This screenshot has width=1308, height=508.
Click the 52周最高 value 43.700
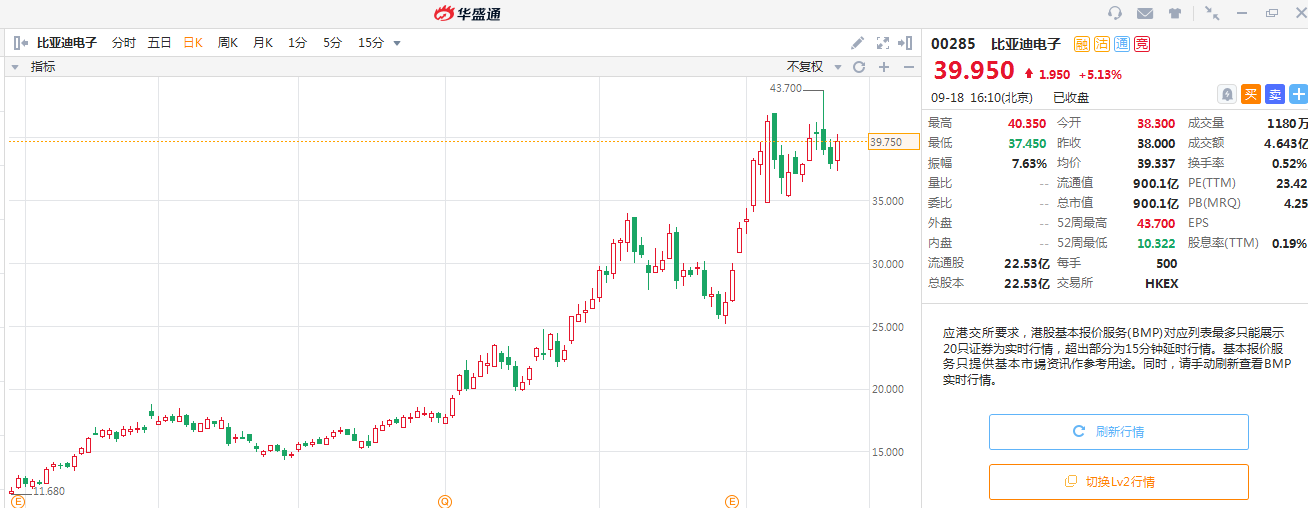point(1156,223)
